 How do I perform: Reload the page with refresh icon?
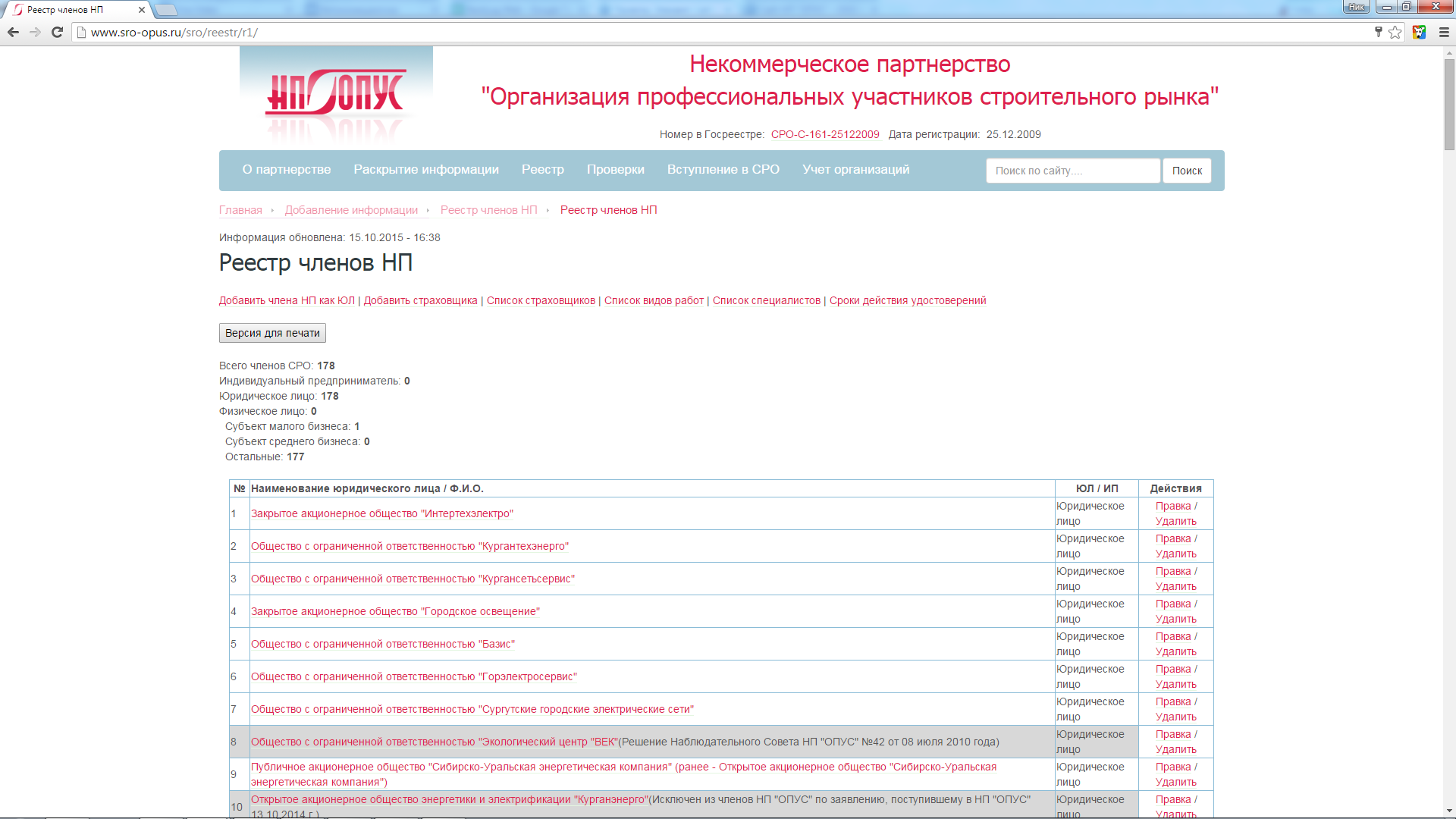pyautogui.click(x=57, y=33)
